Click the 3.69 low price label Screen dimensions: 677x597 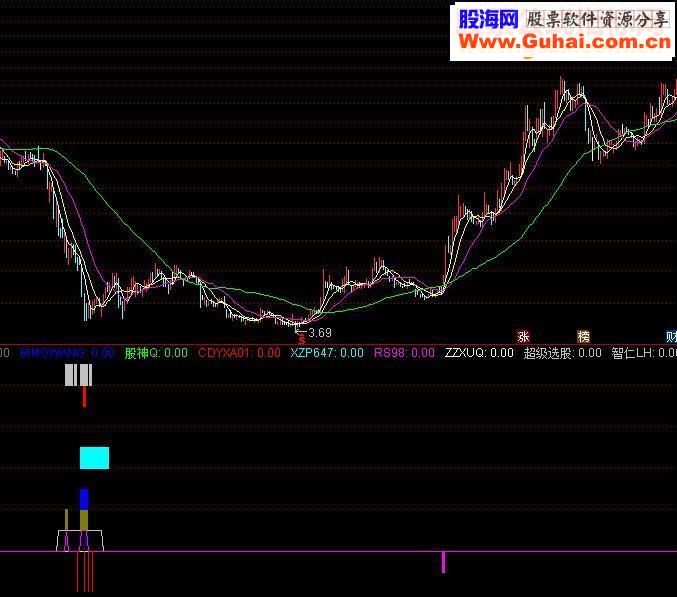tap(320, 333)
